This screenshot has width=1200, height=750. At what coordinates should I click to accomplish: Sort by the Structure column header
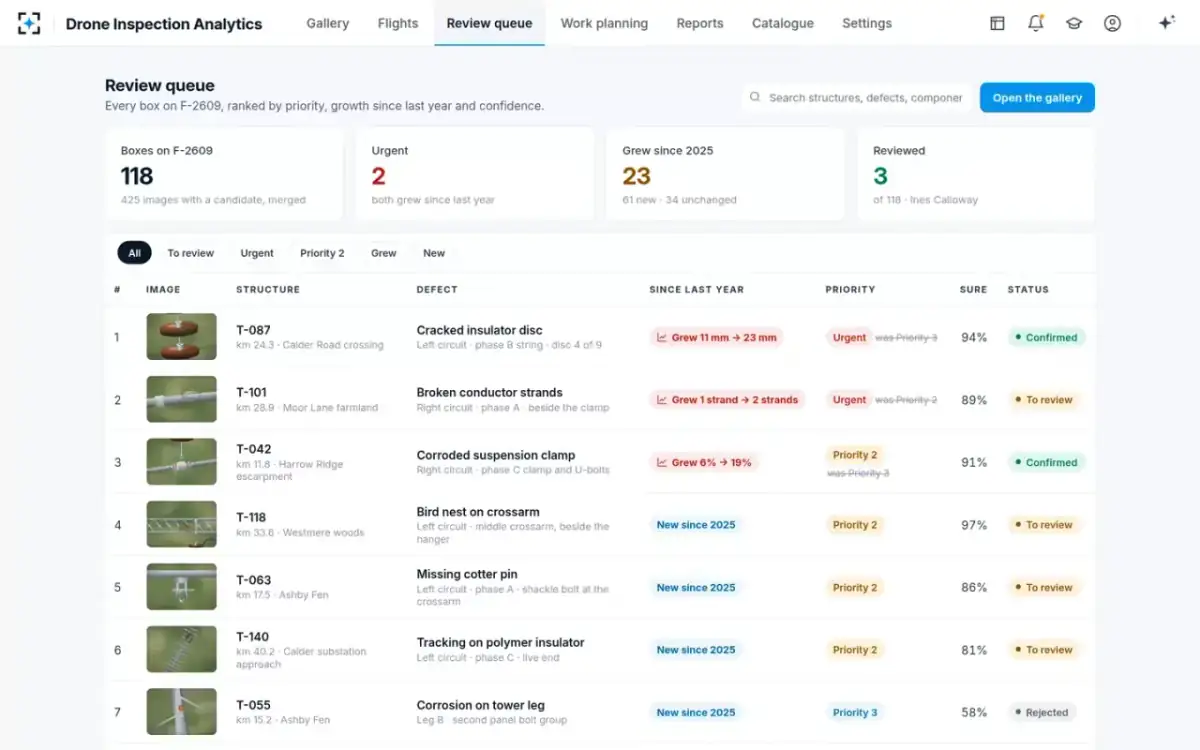268,289
